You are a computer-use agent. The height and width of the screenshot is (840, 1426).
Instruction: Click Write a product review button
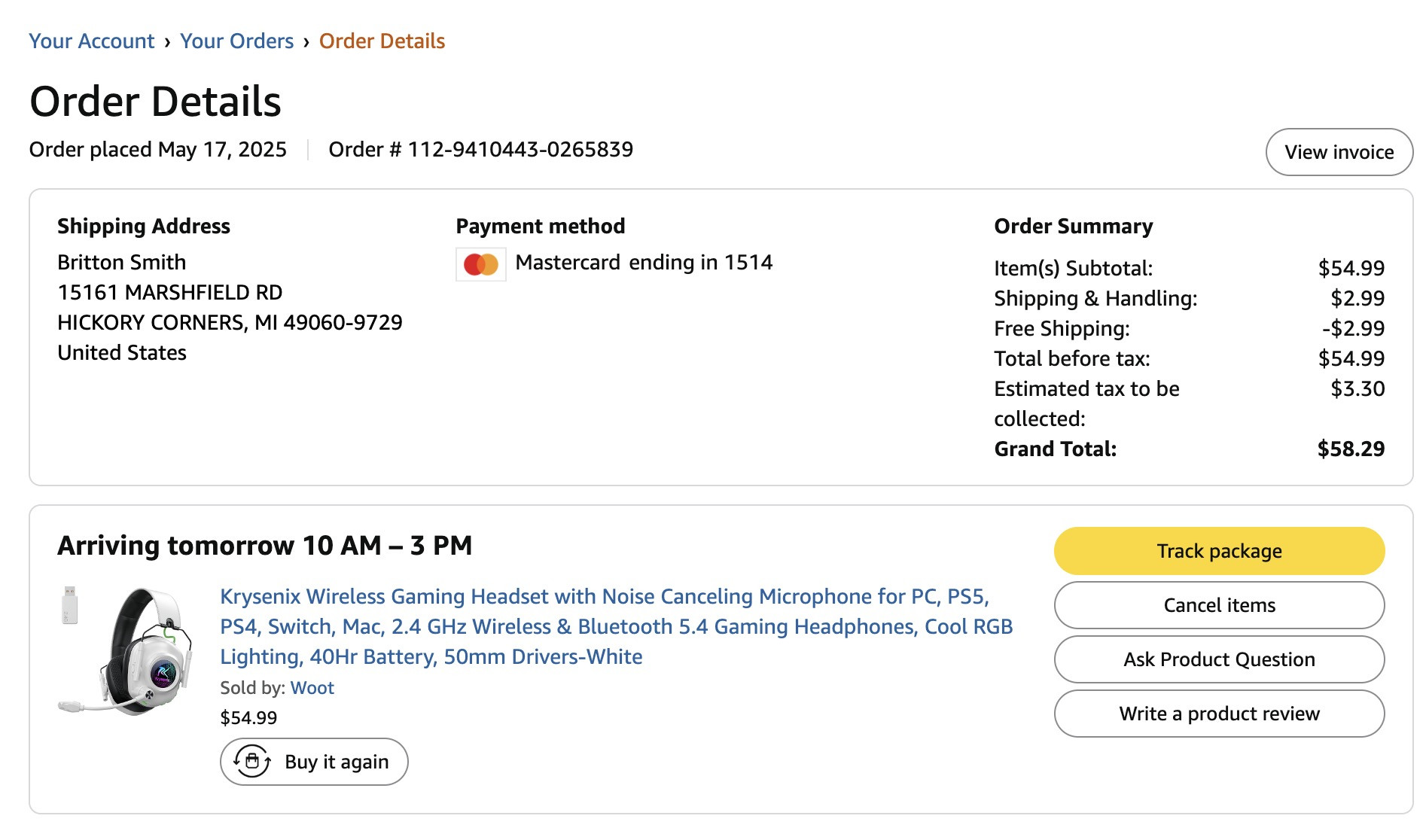click(1219, 714)
